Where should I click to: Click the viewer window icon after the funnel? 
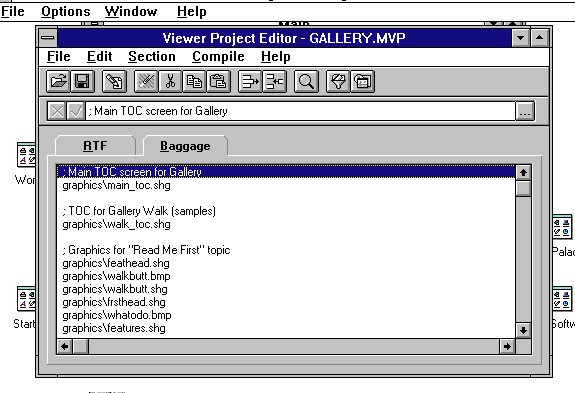point(363,81)
